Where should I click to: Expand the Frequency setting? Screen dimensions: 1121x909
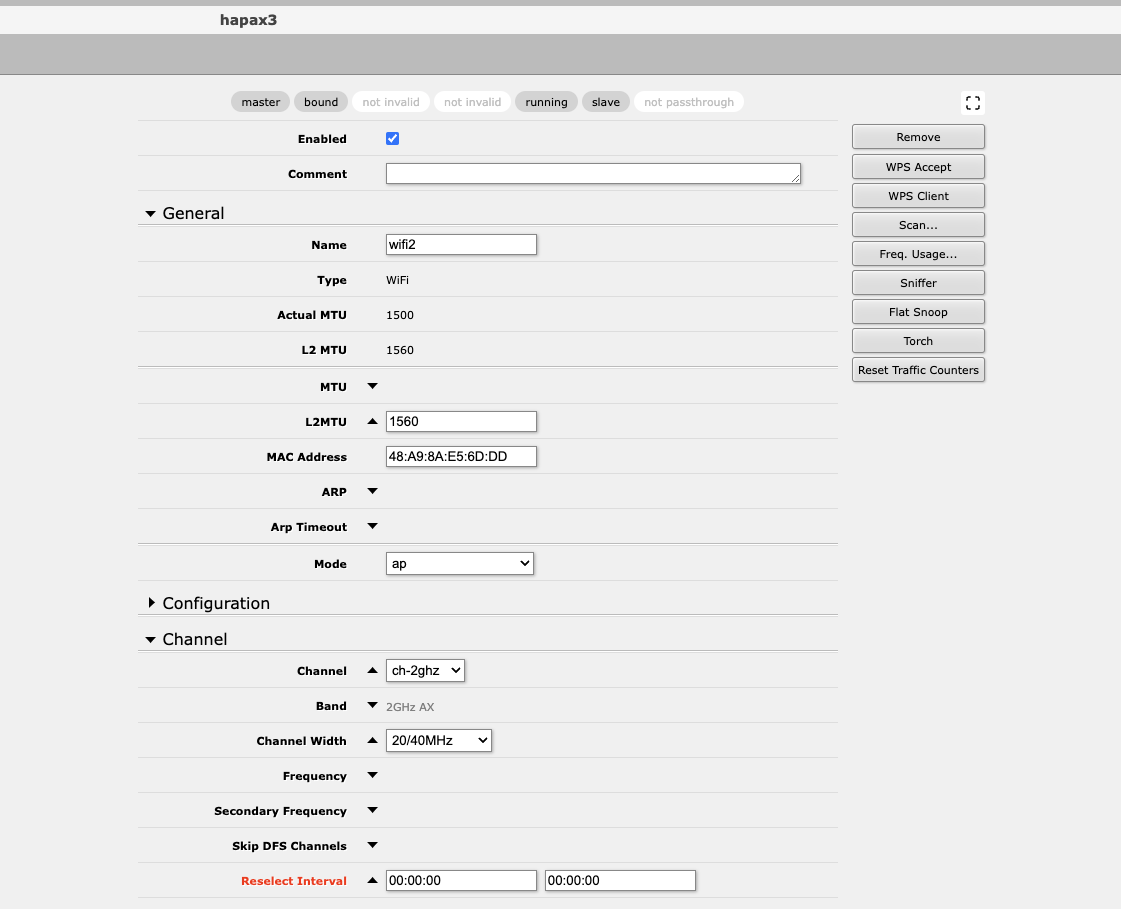point(371,775)
